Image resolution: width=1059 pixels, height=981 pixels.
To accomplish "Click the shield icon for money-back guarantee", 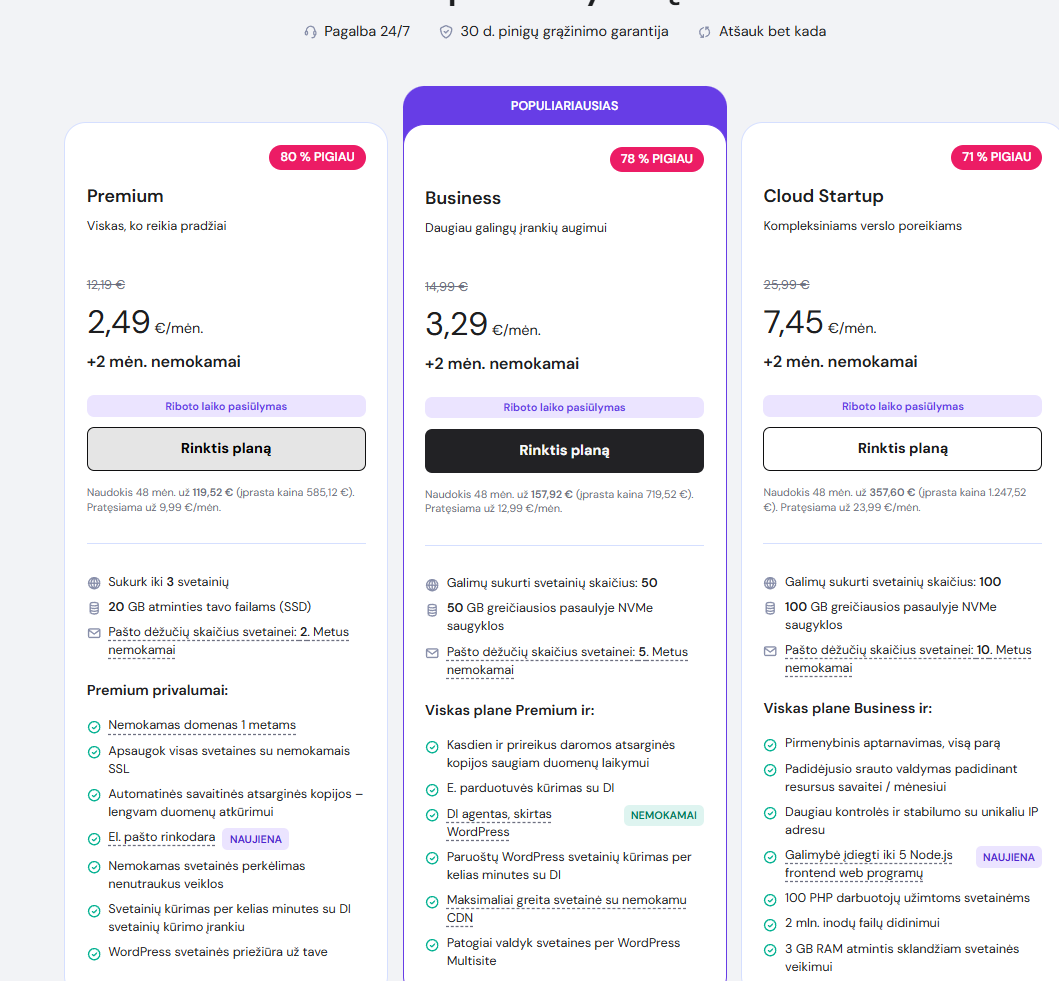I will tap(446, 32).
